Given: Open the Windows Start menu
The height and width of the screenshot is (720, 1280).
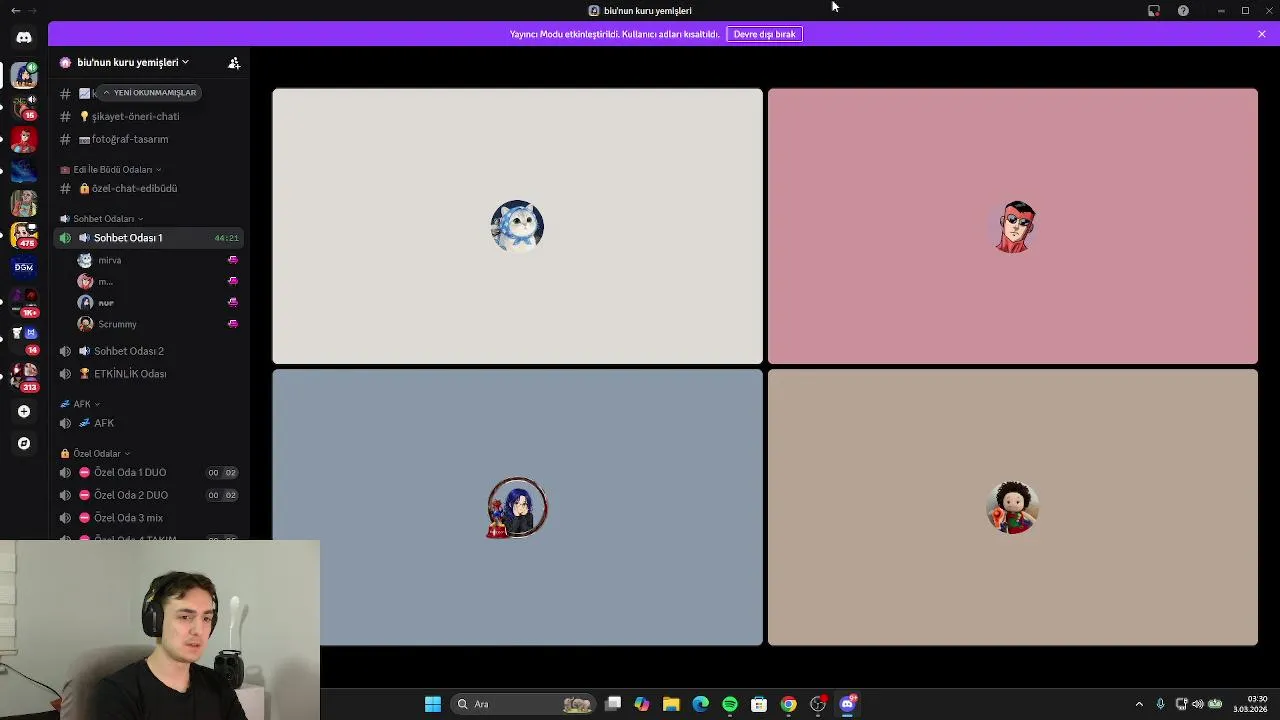Looking at the screenshot, I should [433, 704].
